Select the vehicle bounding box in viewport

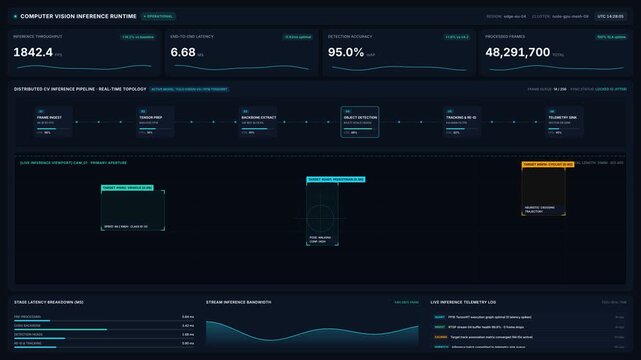click(x=133, y=210)
